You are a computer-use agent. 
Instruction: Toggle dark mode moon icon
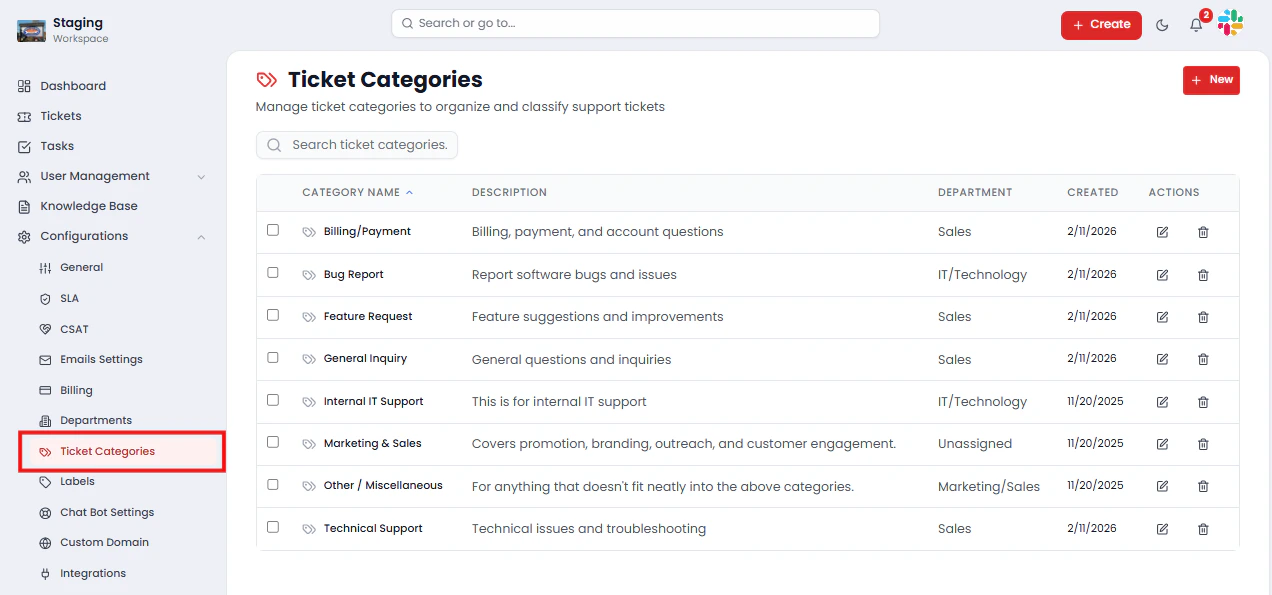click(x=1162, y=25)
